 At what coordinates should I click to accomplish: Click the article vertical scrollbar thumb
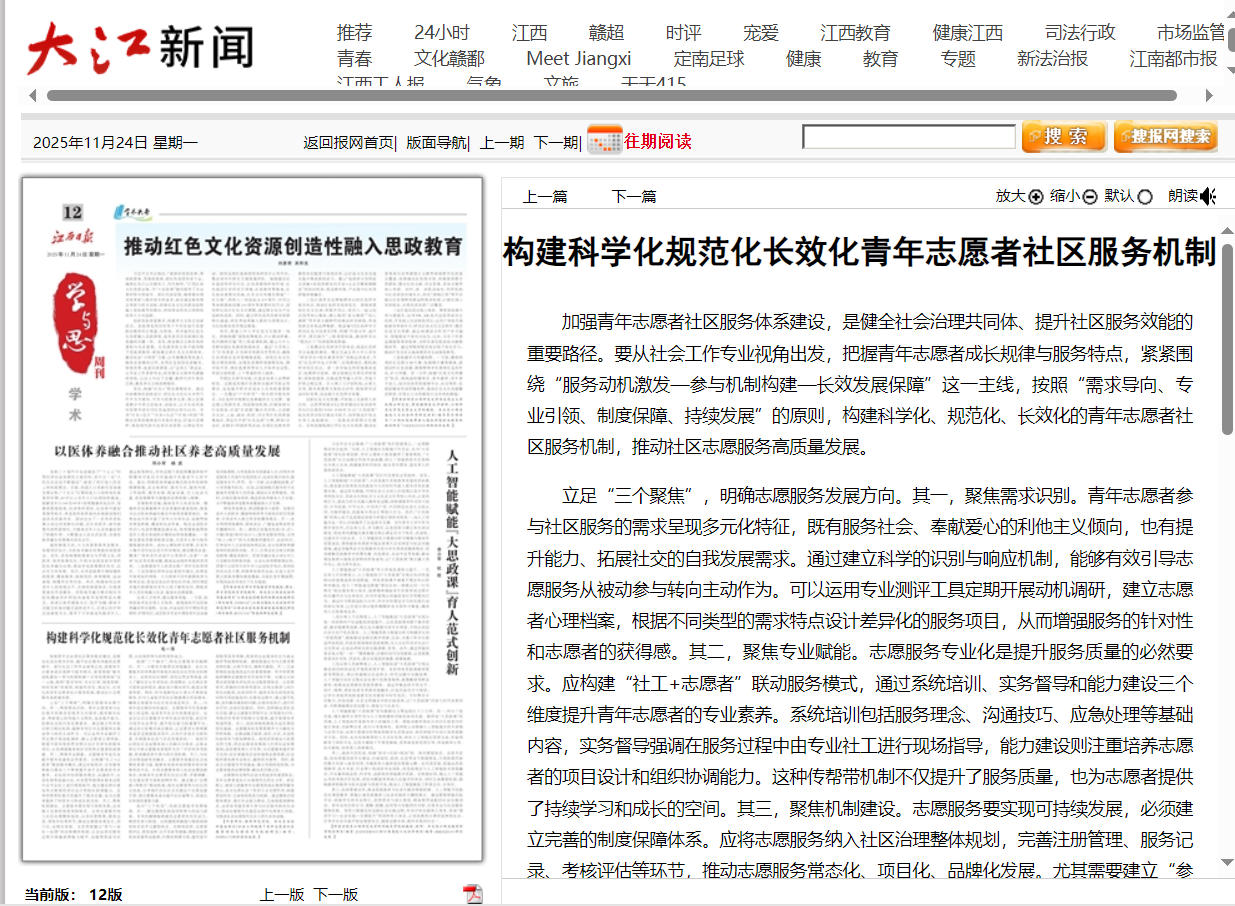tap(1227, 338)
